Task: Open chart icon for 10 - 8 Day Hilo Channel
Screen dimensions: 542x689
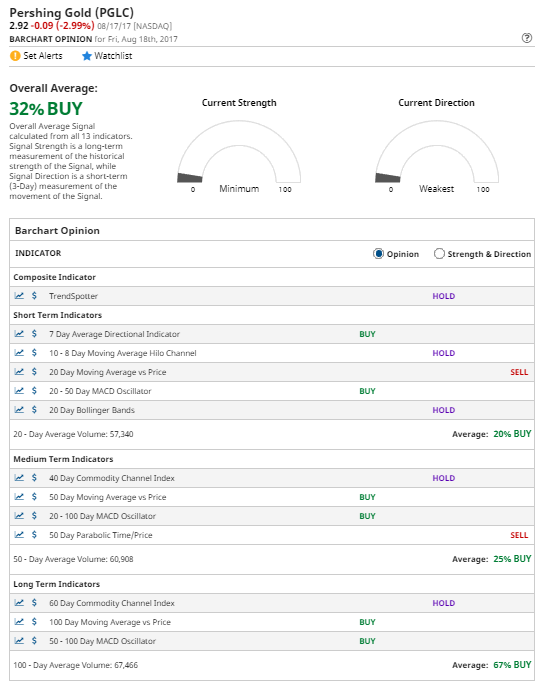Action: (19, 352)
